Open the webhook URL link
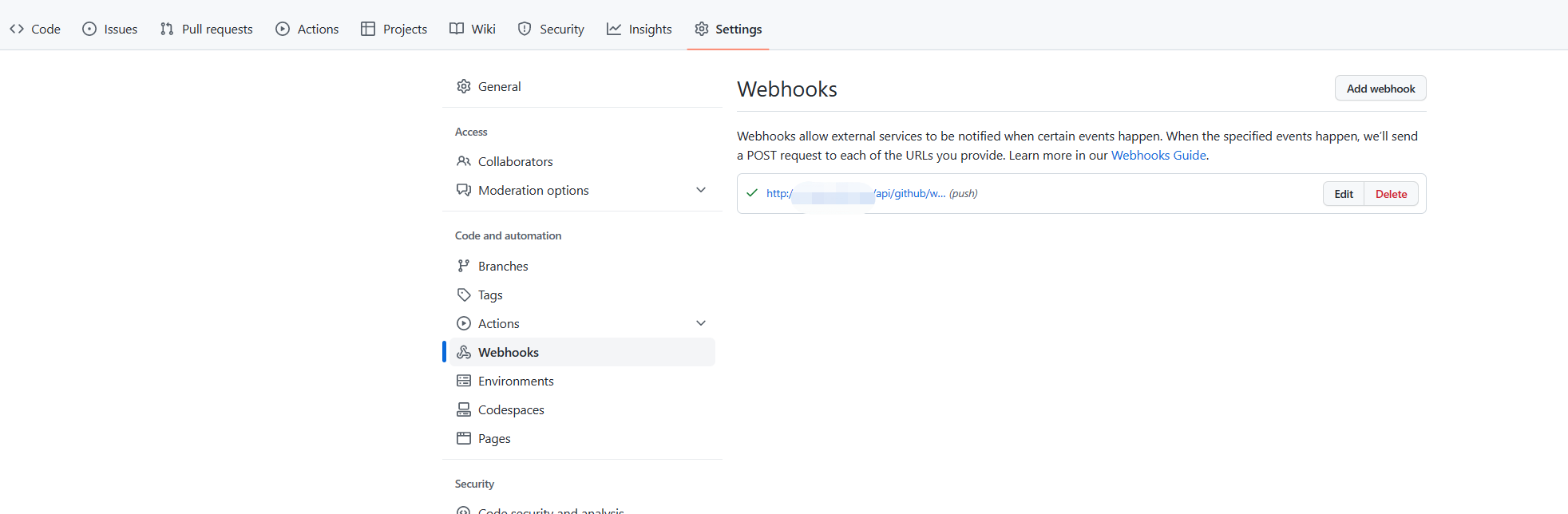This screenshot has height=514, width=1568. click(x=855, y=193)
